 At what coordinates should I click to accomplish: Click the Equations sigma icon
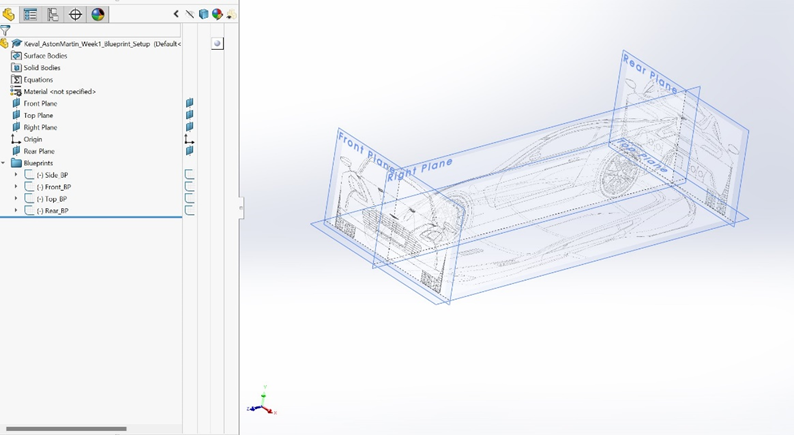click(x=16, y=80)
